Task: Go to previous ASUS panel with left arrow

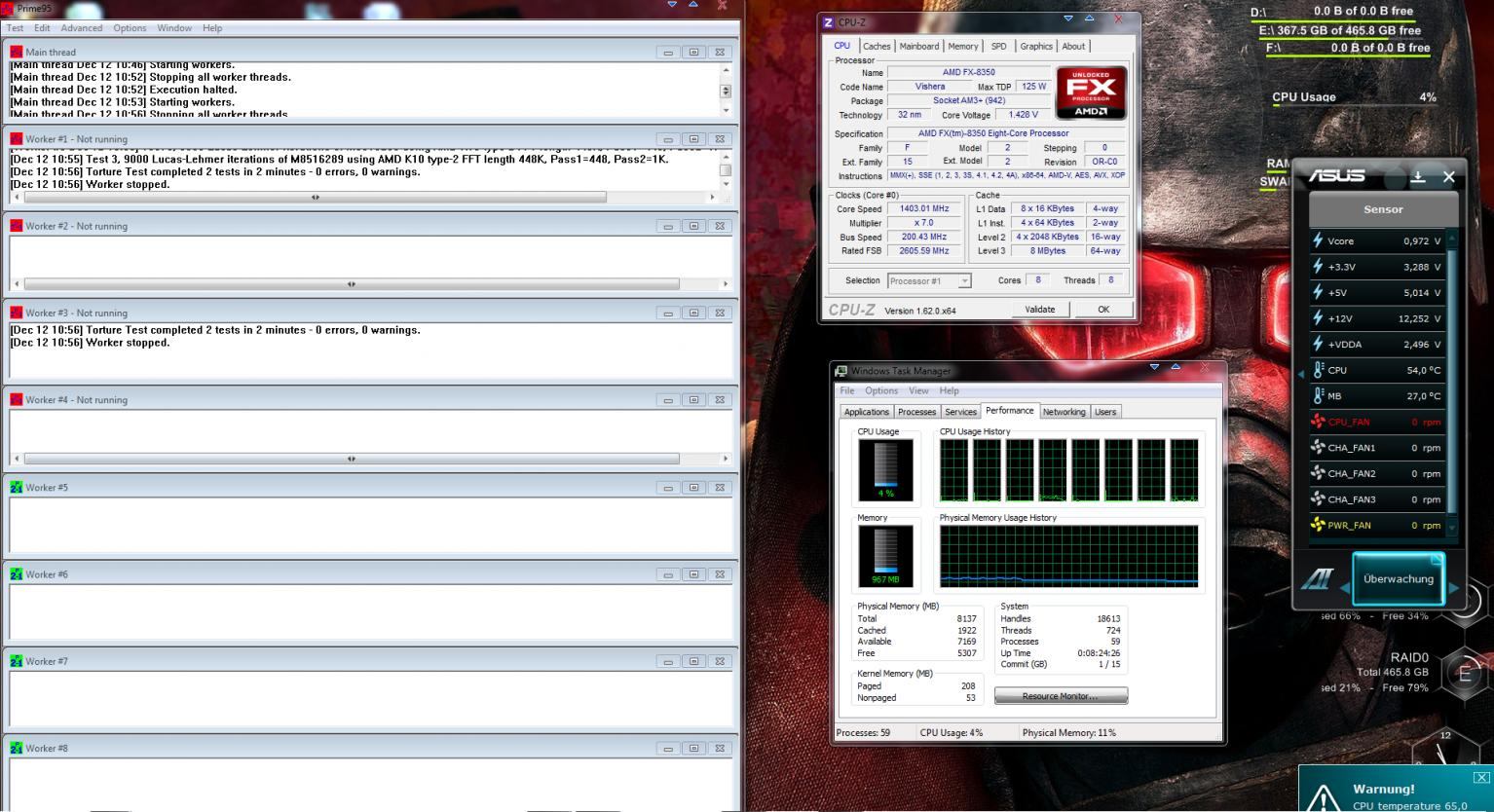Action: pos(1345,587)
